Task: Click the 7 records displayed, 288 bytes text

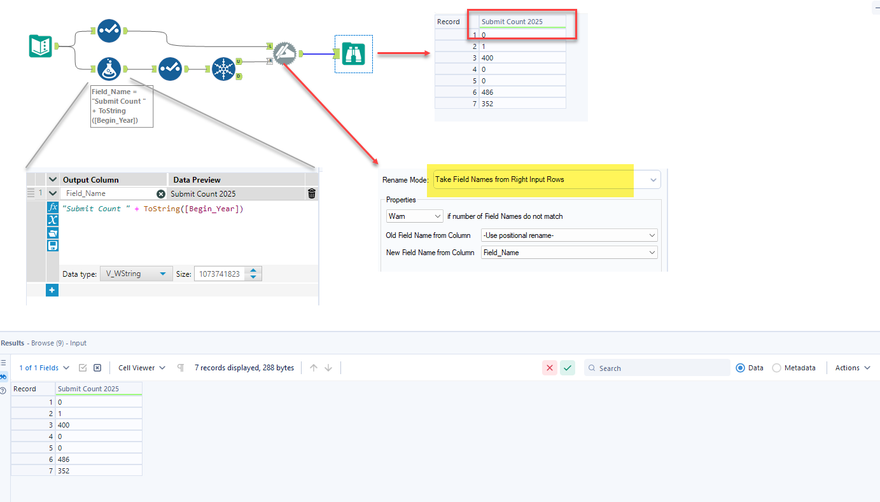Action: click(244, 368)
